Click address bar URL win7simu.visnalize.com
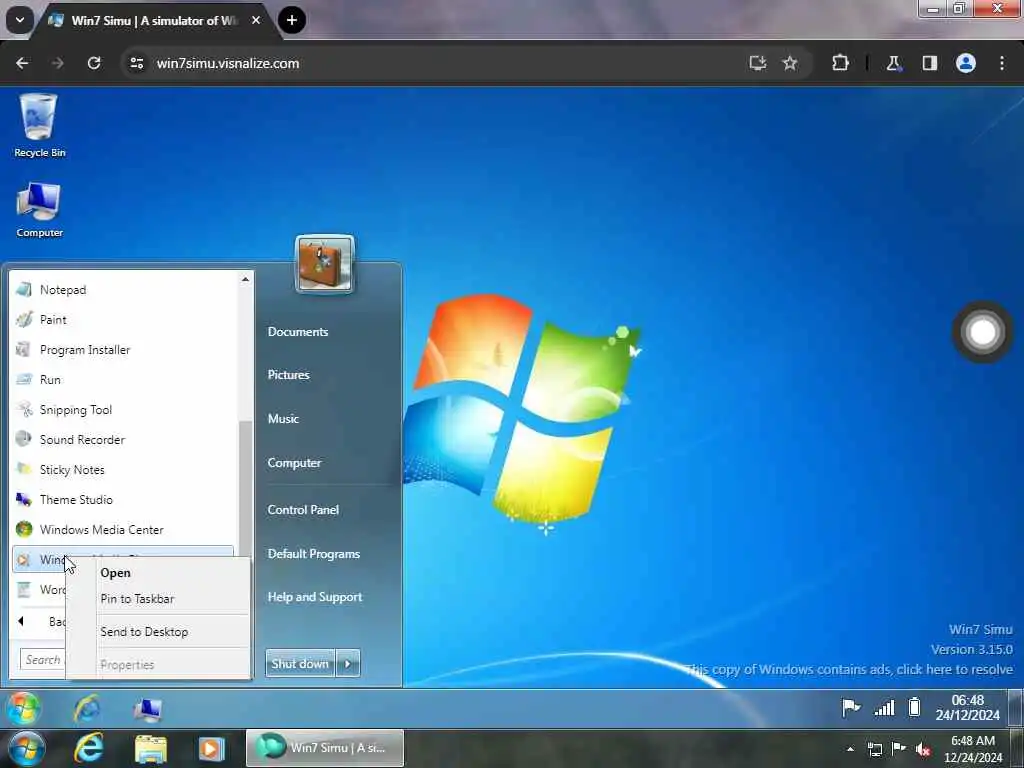 click(228, 63)
